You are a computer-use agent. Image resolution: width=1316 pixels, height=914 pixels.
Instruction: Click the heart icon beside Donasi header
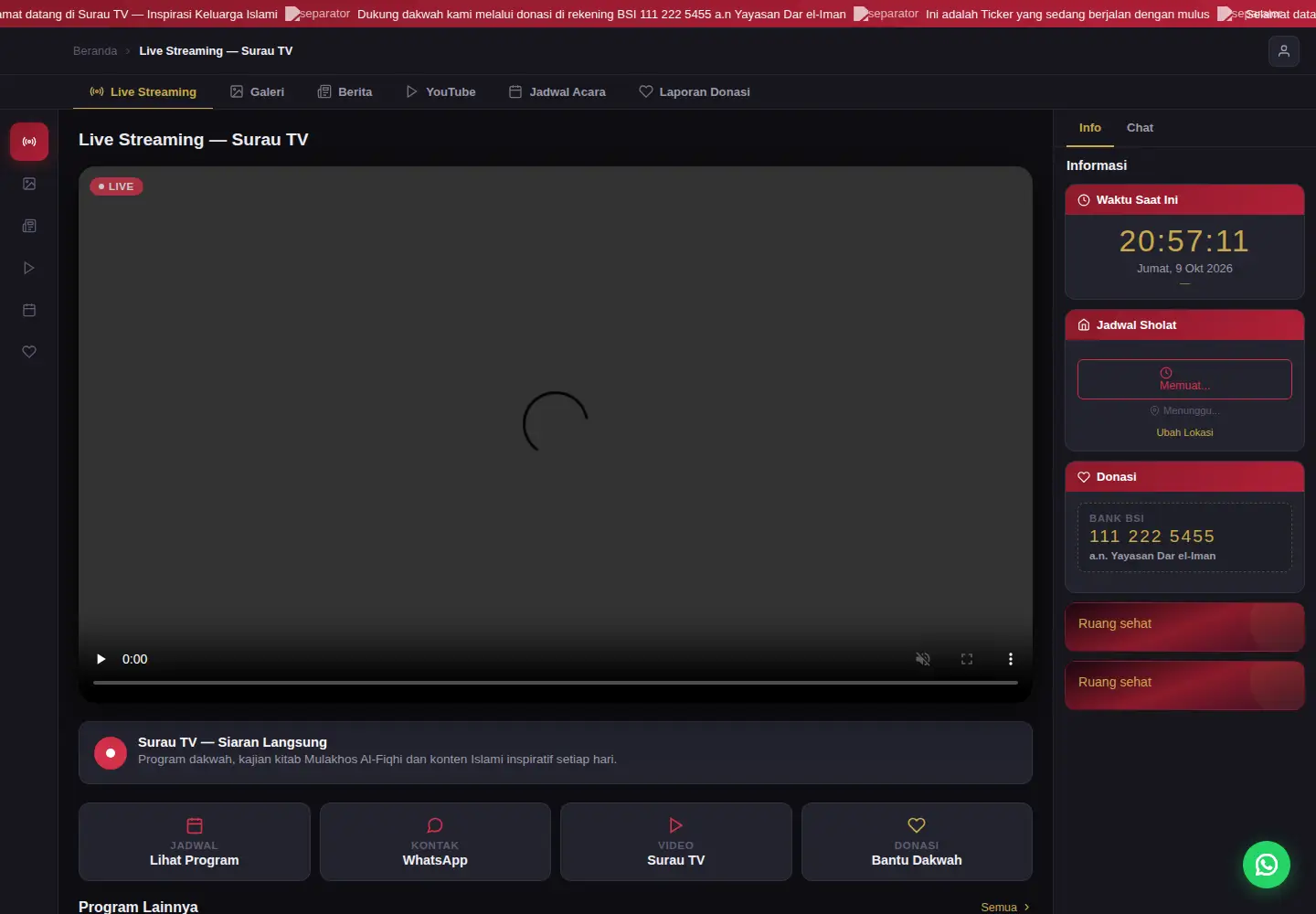point(1084,477)
